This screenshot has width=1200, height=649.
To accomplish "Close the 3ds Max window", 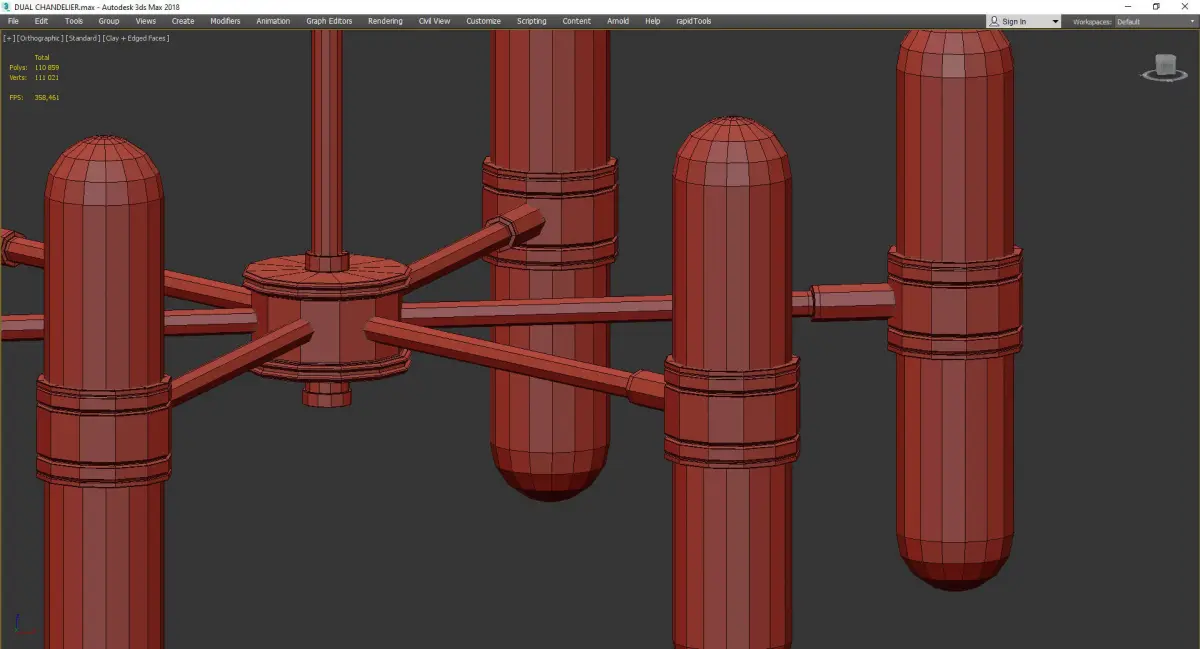I will pyautogui.click(x=1184, y=6).
